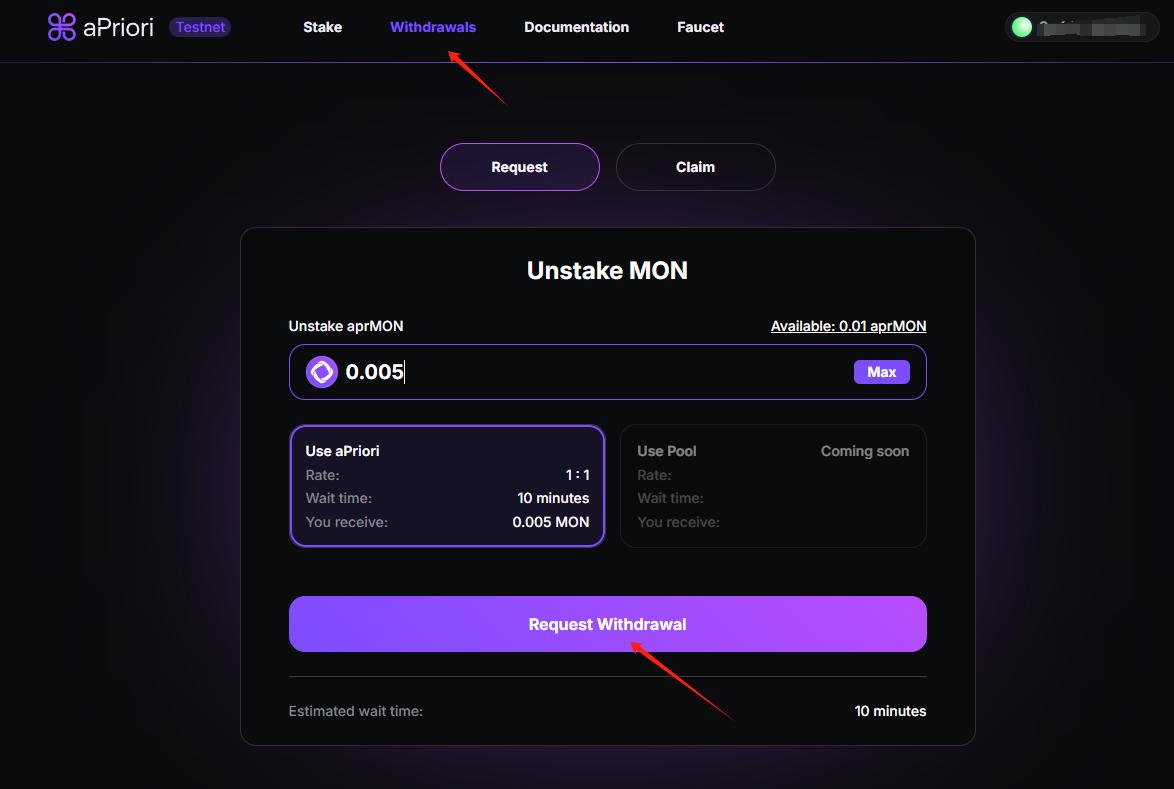The width and height of the screenshot is (1174, 789).
Task: Open the Stake page
Action: tap(322, 27)
